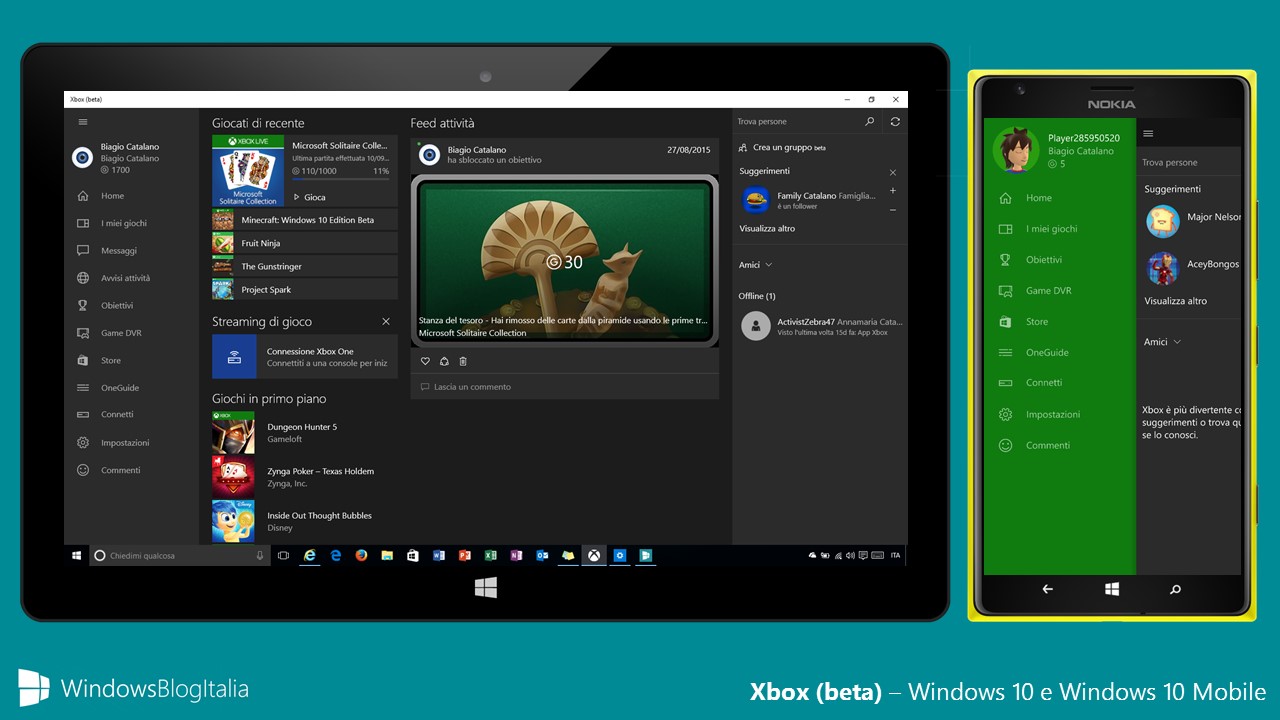Select Fruit Ninja in recent games
This screenshot has width=1280, height=720.
(x=305, y=243)
